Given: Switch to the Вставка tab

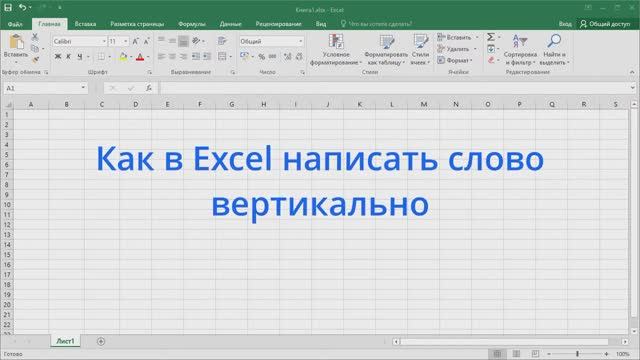Looking at the screenshot, I should point(85,24).
